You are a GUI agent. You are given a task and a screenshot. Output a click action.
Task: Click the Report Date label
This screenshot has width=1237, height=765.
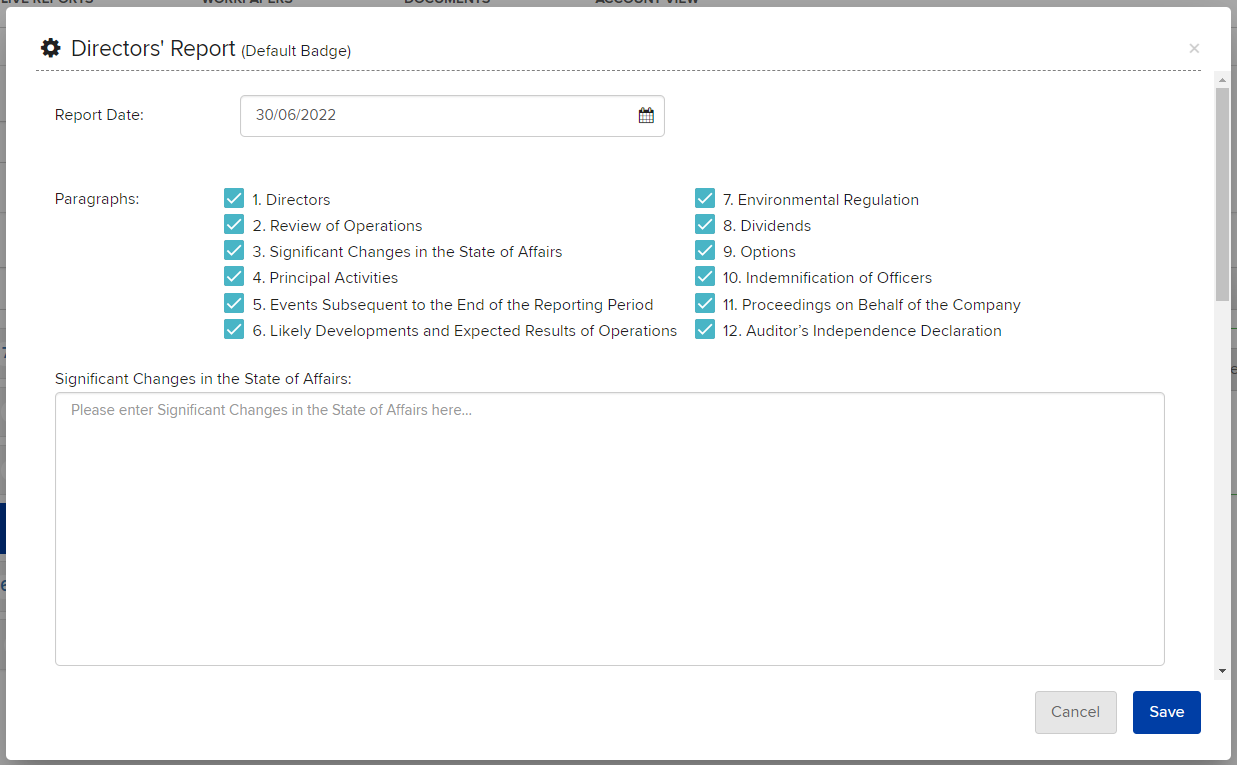(x=99, y=115)
